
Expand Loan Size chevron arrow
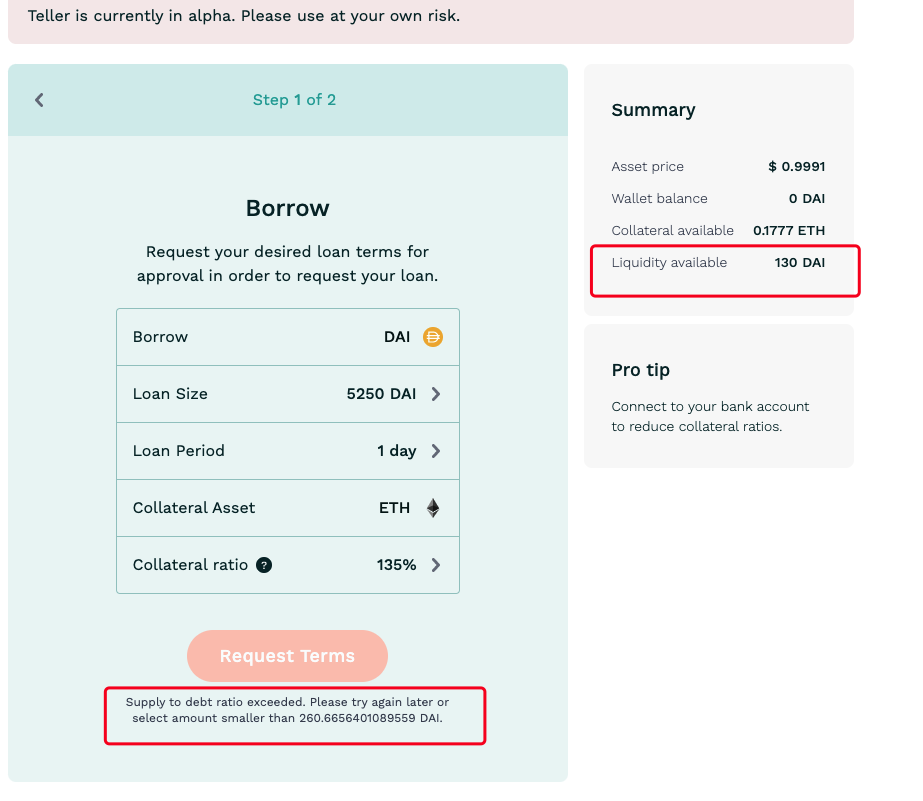(436, 394)
